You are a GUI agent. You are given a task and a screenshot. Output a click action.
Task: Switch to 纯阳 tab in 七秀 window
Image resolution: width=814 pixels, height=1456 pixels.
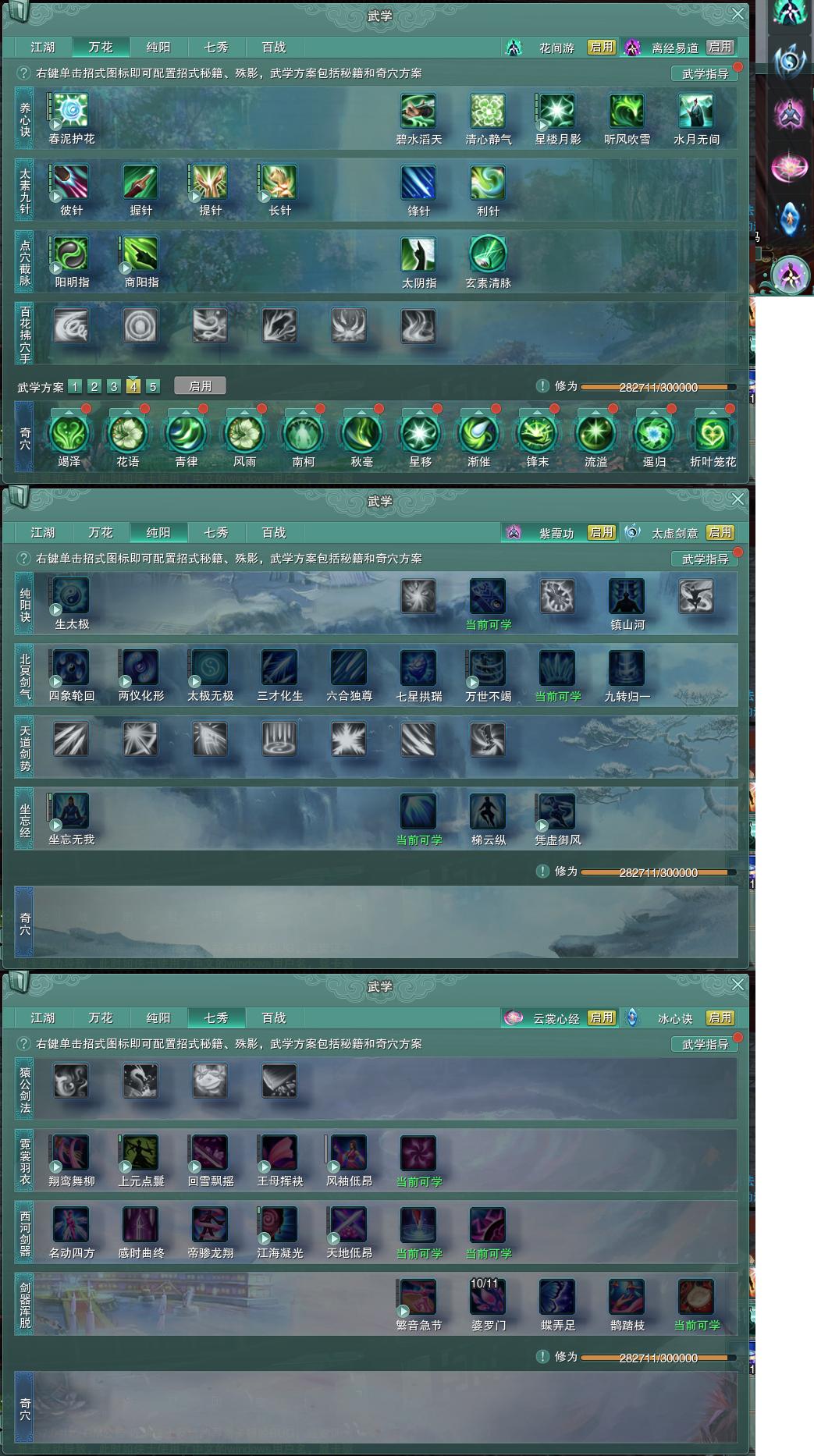click(158, 1018)
